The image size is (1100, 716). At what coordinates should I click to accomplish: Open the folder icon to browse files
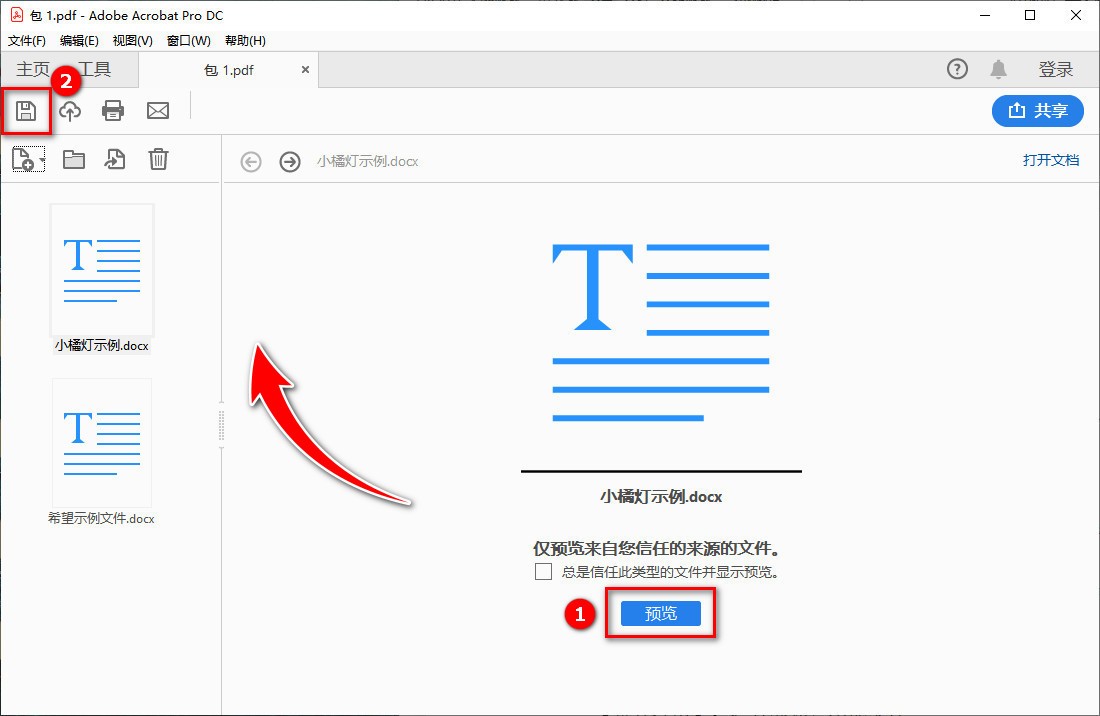73,158
